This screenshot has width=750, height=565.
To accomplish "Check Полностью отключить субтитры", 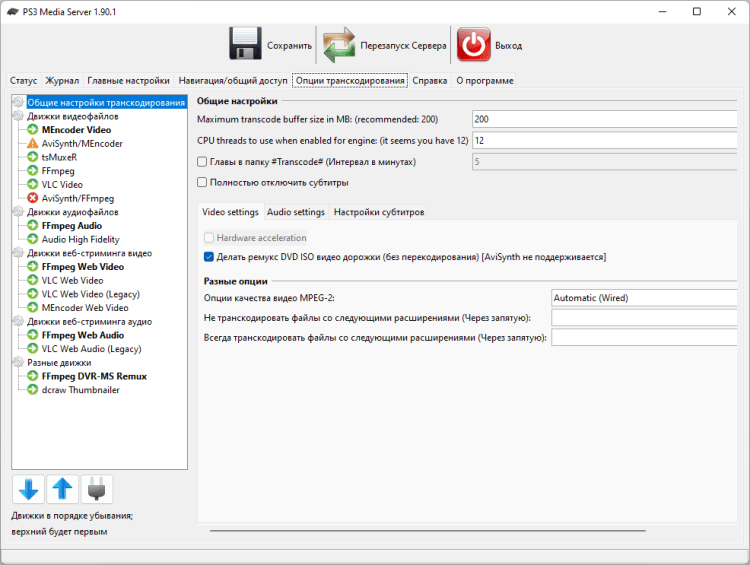I will [x=202, y=182].
